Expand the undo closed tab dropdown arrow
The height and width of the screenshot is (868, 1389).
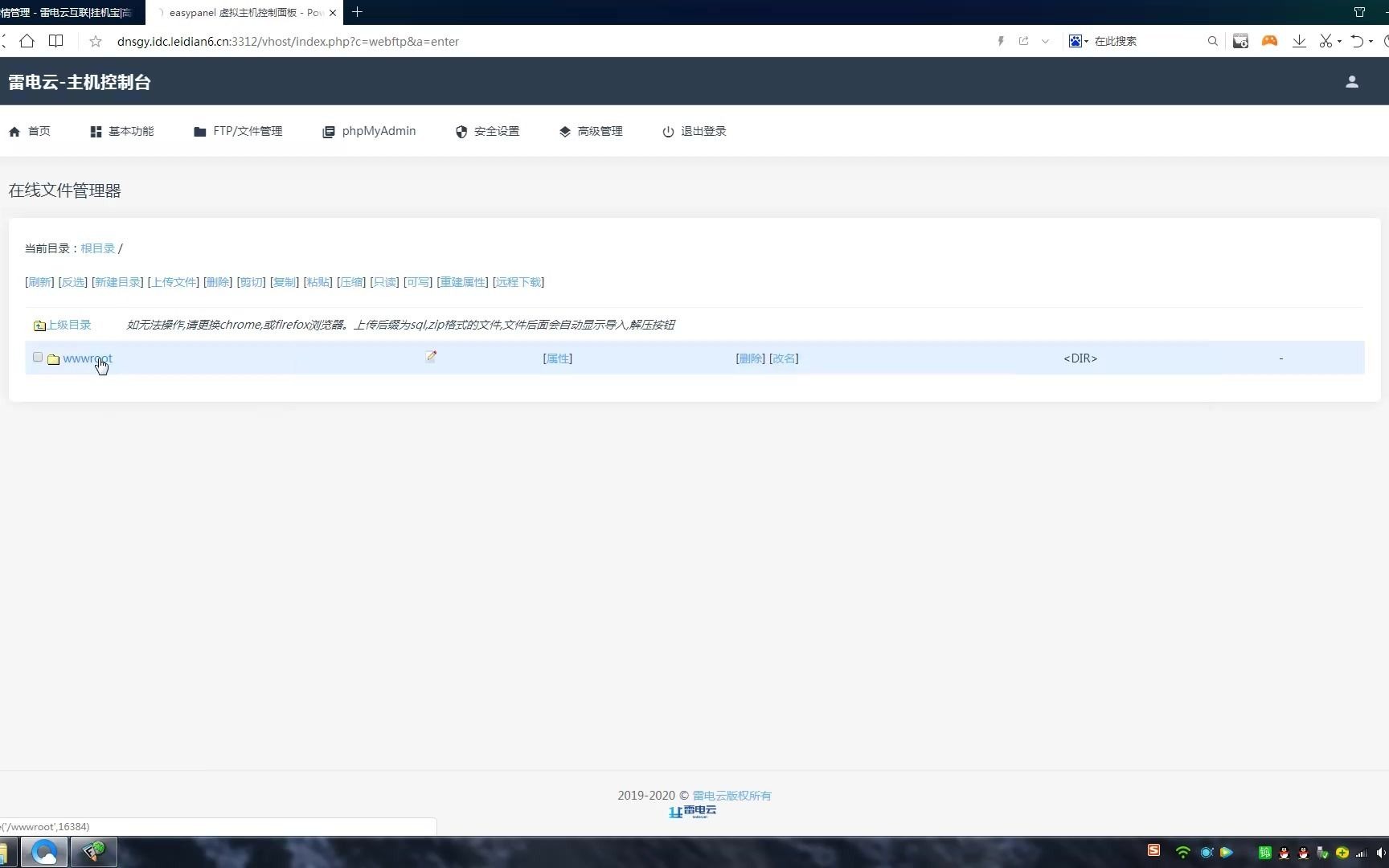1371,42
